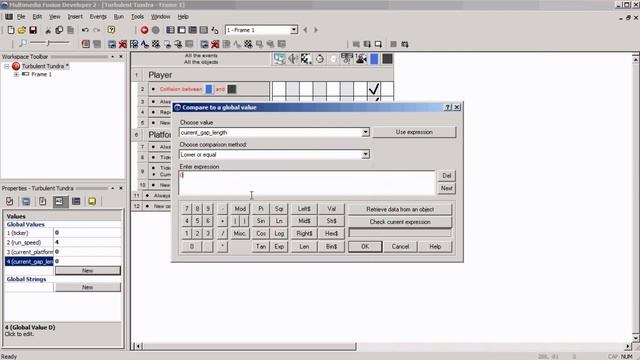Open the comparison method dropdown
Image resolution: width=640 pixels, height=360 pixels.
(x=365, y=154)
